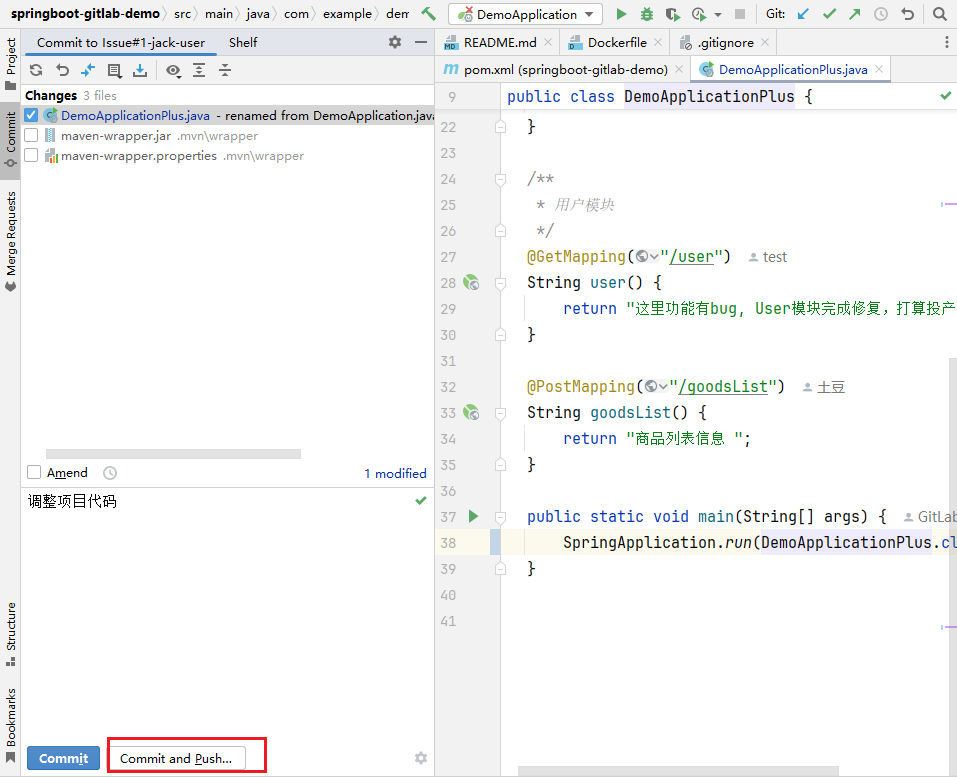Click the Expand All icon in changes toolbar
The height and width of the screenshot is (777, 957).
coord(199,70)
